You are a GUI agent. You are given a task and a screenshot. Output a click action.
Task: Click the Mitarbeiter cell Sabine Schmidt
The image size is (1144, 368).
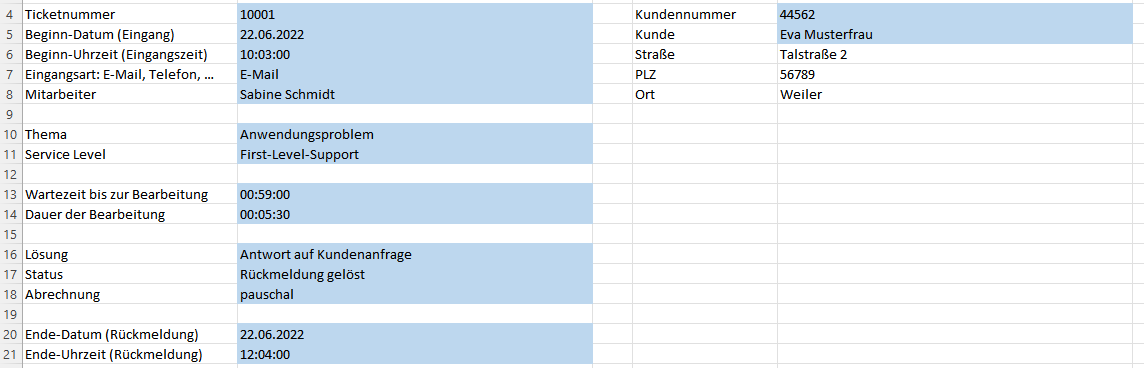coord(415,94)
